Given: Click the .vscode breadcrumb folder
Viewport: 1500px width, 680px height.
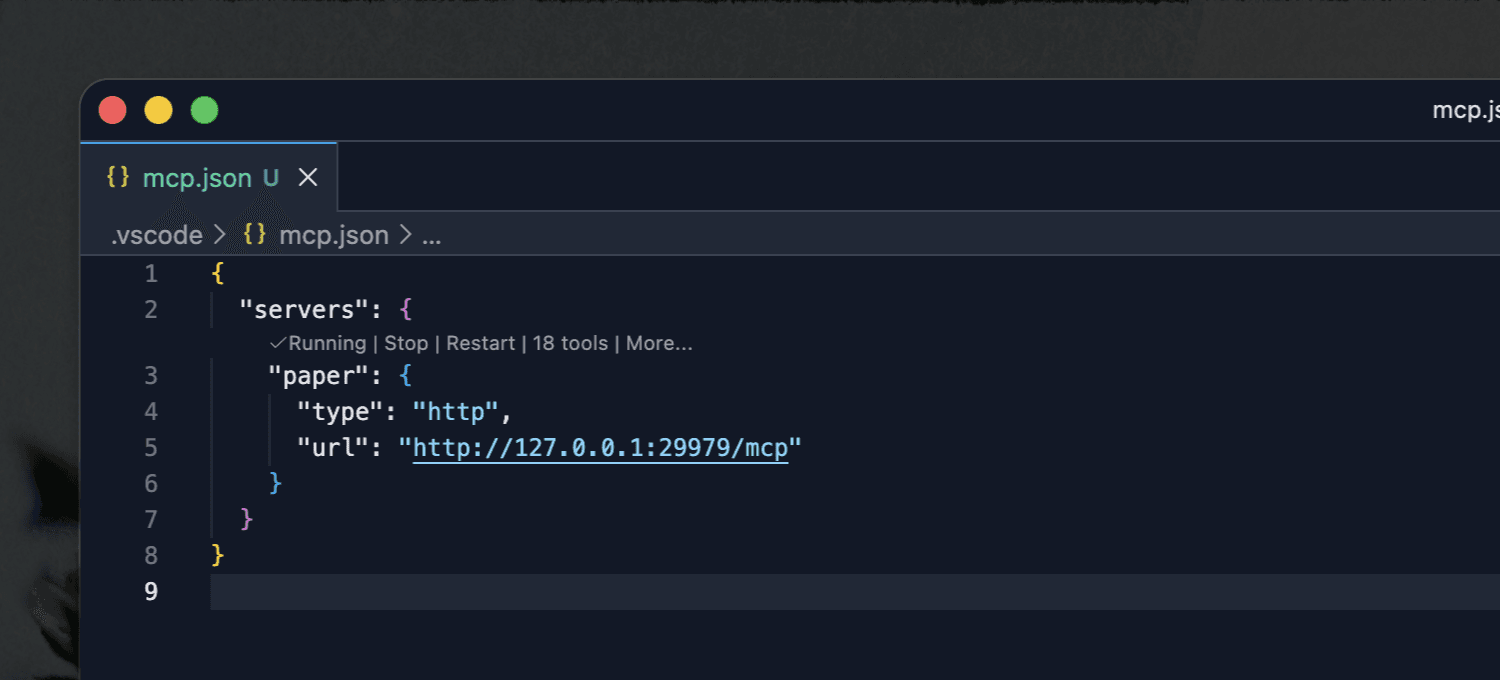Looking at the screenshot, I should [x=156, y=235].
